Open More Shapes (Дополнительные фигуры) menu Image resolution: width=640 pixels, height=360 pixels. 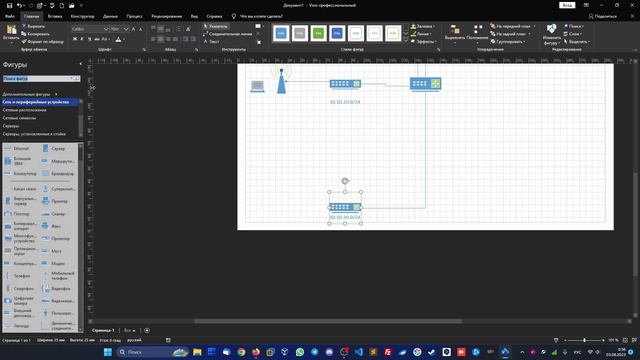point(30,94)
